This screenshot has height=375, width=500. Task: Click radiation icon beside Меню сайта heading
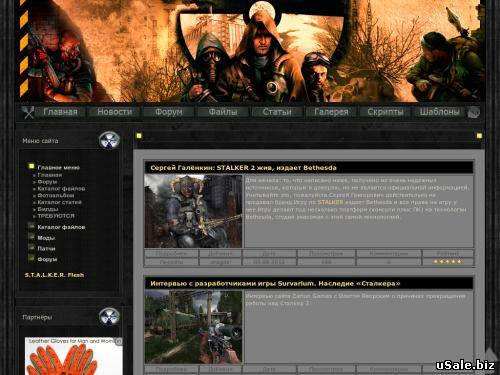tap(109, 140)
